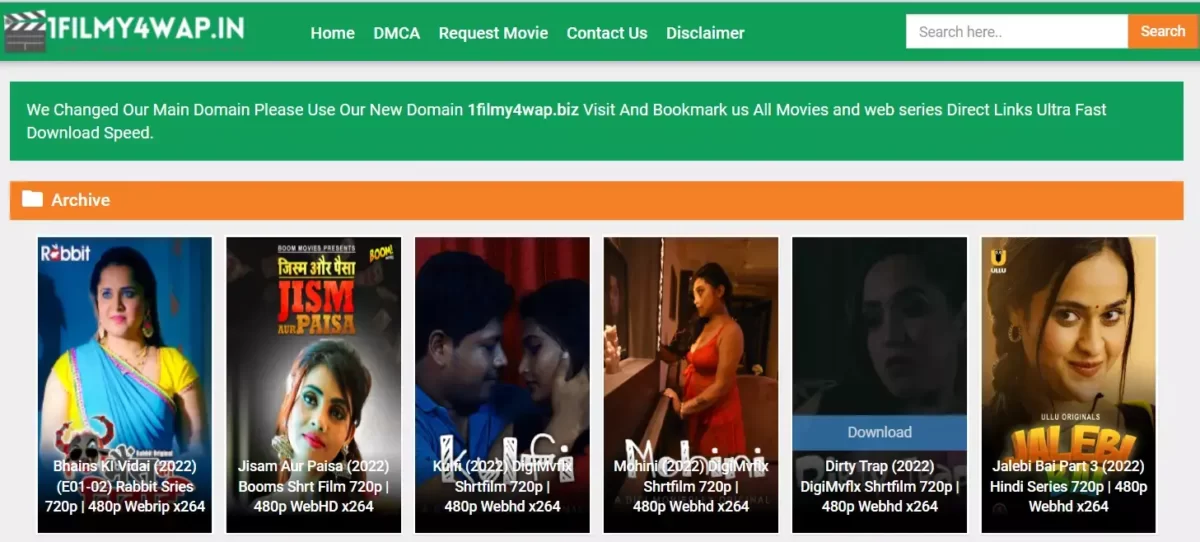Image resolution: width=1200 pixels, height=542 pixels.
Task: Click the Archive section heading
Action: point(80,200)
